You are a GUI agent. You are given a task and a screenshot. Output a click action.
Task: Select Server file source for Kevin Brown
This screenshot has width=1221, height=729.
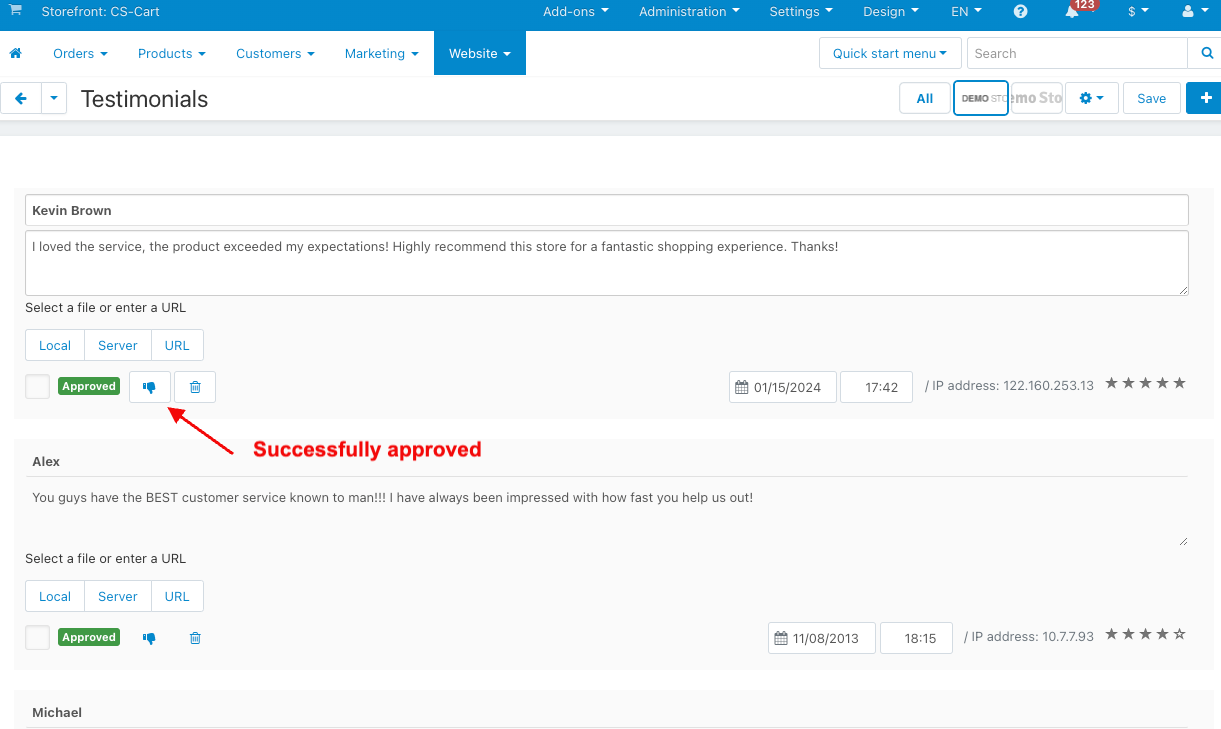118,345
